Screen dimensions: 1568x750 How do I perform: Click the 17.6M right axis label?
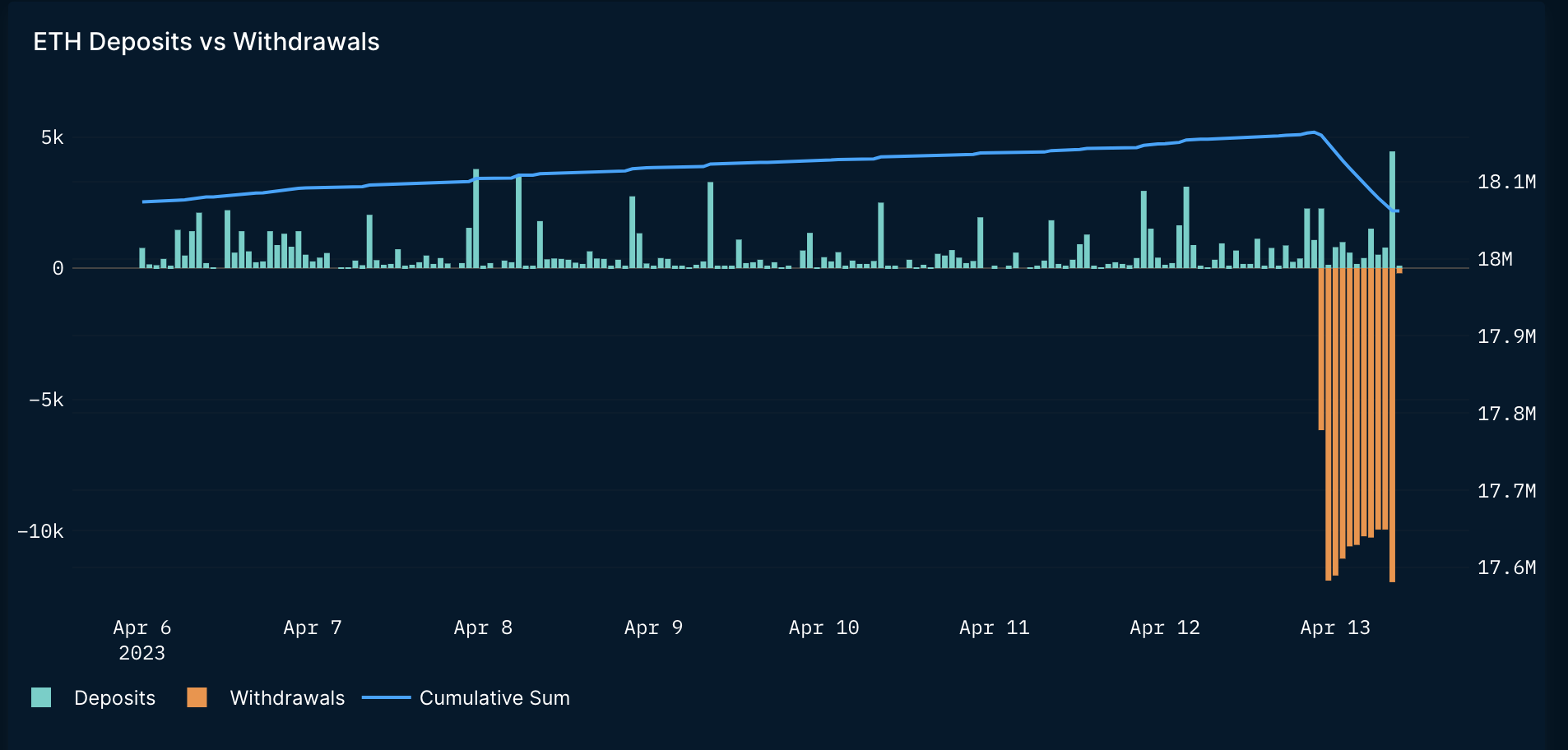[1506, 567]
